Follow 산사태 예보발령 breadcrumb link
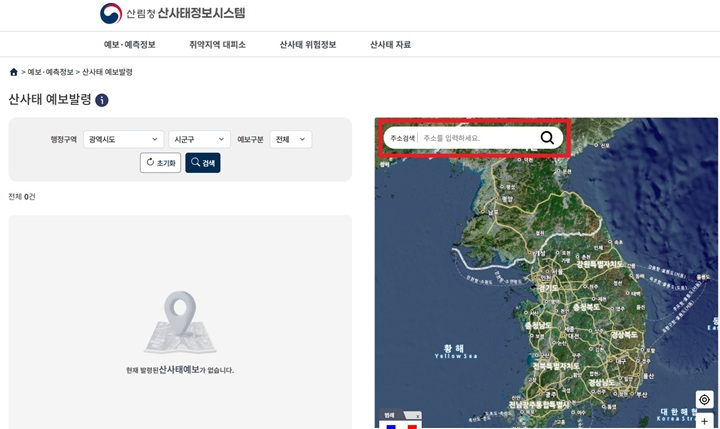The height and width of the screenshot is (429, 720). click(107, 72)
